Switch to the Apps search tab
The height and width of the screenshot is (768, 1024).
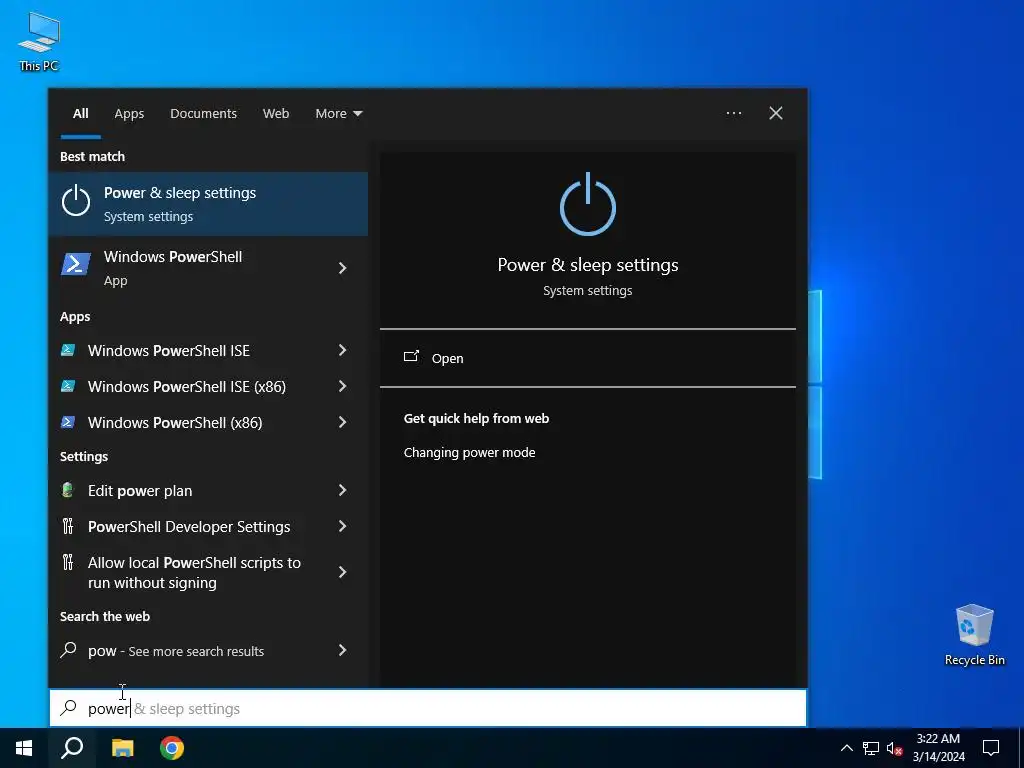click(129, 114)
